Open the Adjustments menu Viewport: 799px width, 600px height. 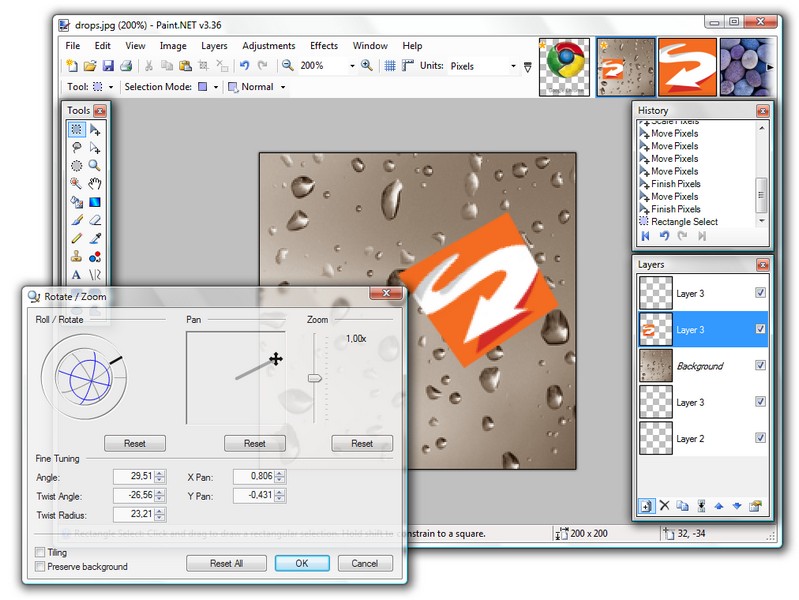(x=269, y=45)
